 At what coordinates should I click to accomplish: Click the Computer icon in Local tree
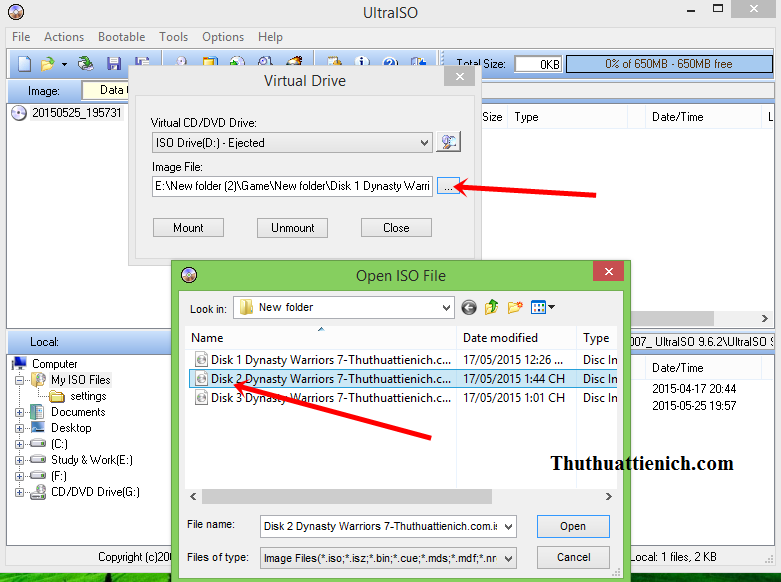[x=20, y=363]
